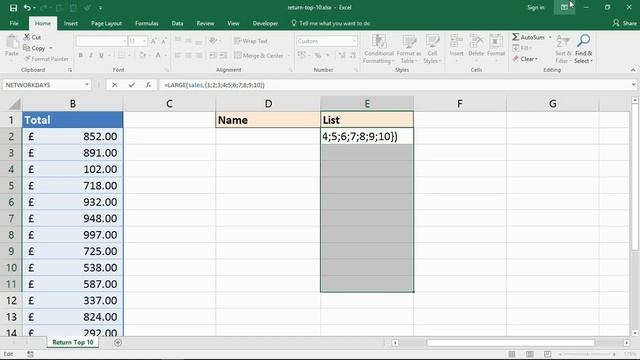Confirm formula with checkmark icon
The image size is (640, 360).
coord(131,85)
